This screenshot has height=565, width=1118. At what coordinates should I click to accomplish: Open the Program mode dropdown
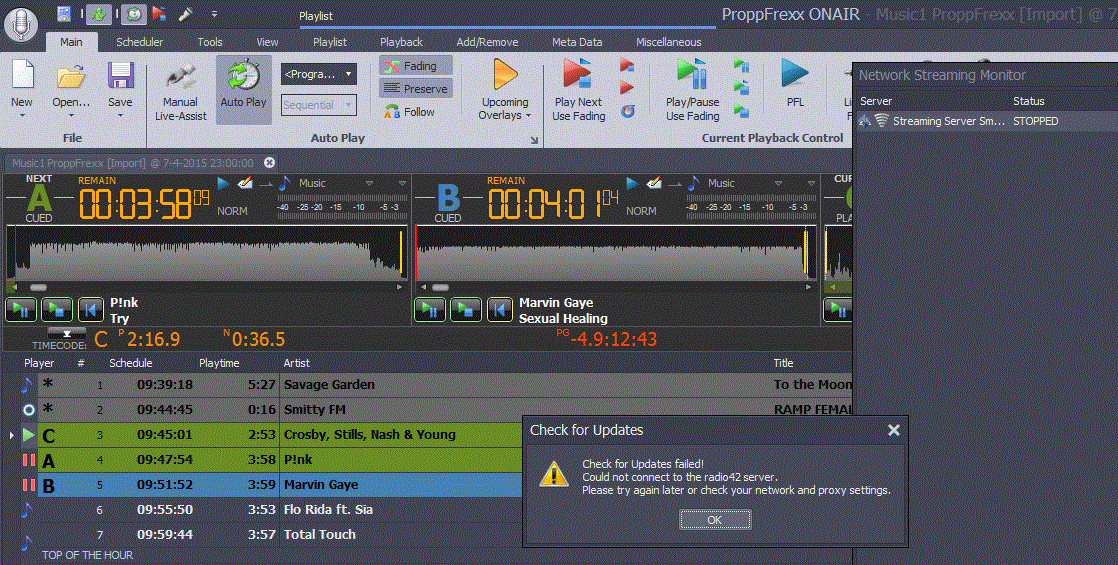tap(319, 74)
